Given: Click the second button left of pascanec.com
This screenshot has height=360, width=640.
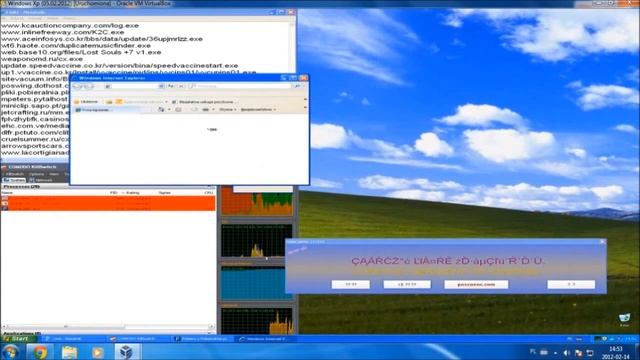Looking at the screenshot, I should tap(407, 284).
